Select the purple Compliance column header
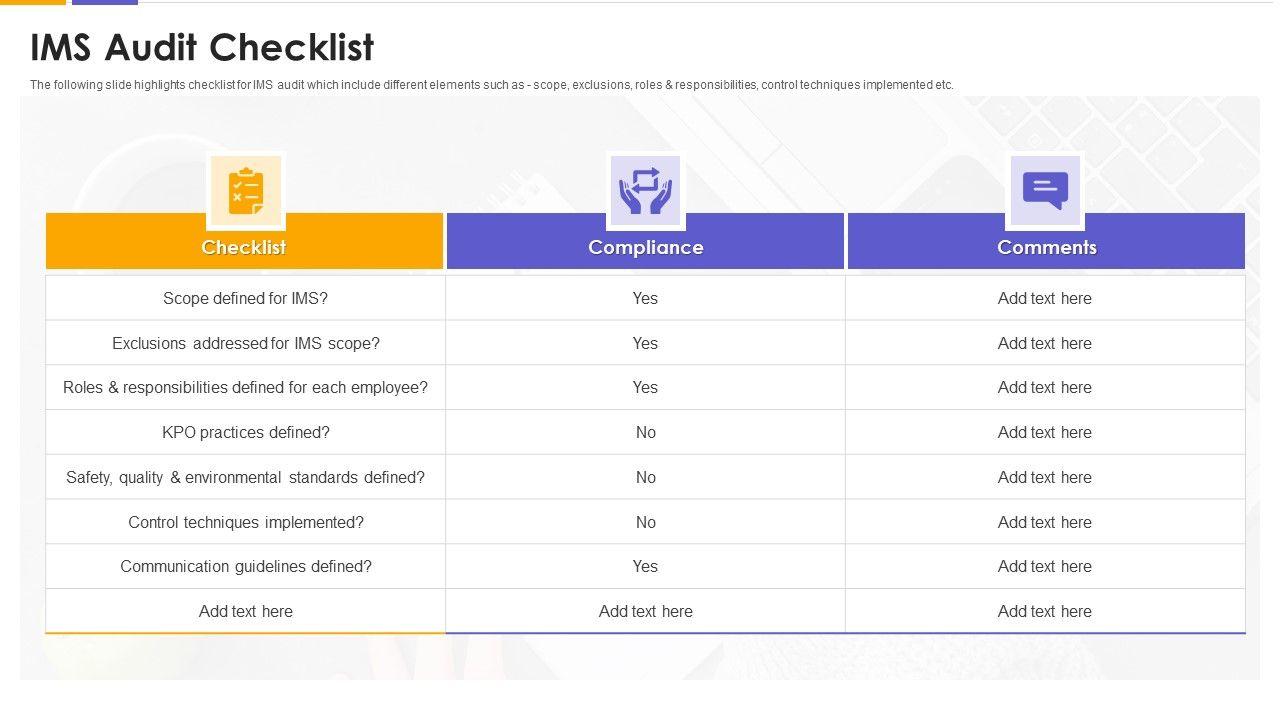 [645, 247]
